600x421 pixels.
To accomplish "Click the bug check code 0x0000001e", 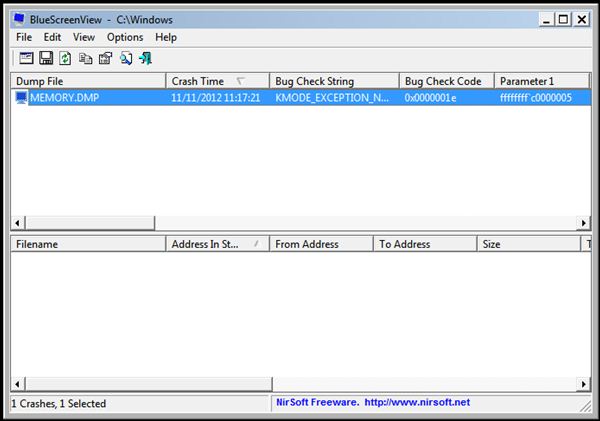I will coord(430,98).
